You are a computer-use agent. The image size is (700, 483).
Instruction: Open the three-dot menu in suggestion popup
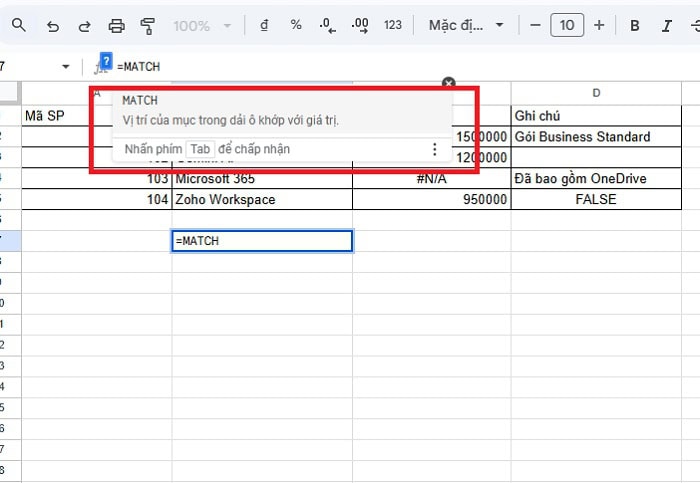pos(434,149)
